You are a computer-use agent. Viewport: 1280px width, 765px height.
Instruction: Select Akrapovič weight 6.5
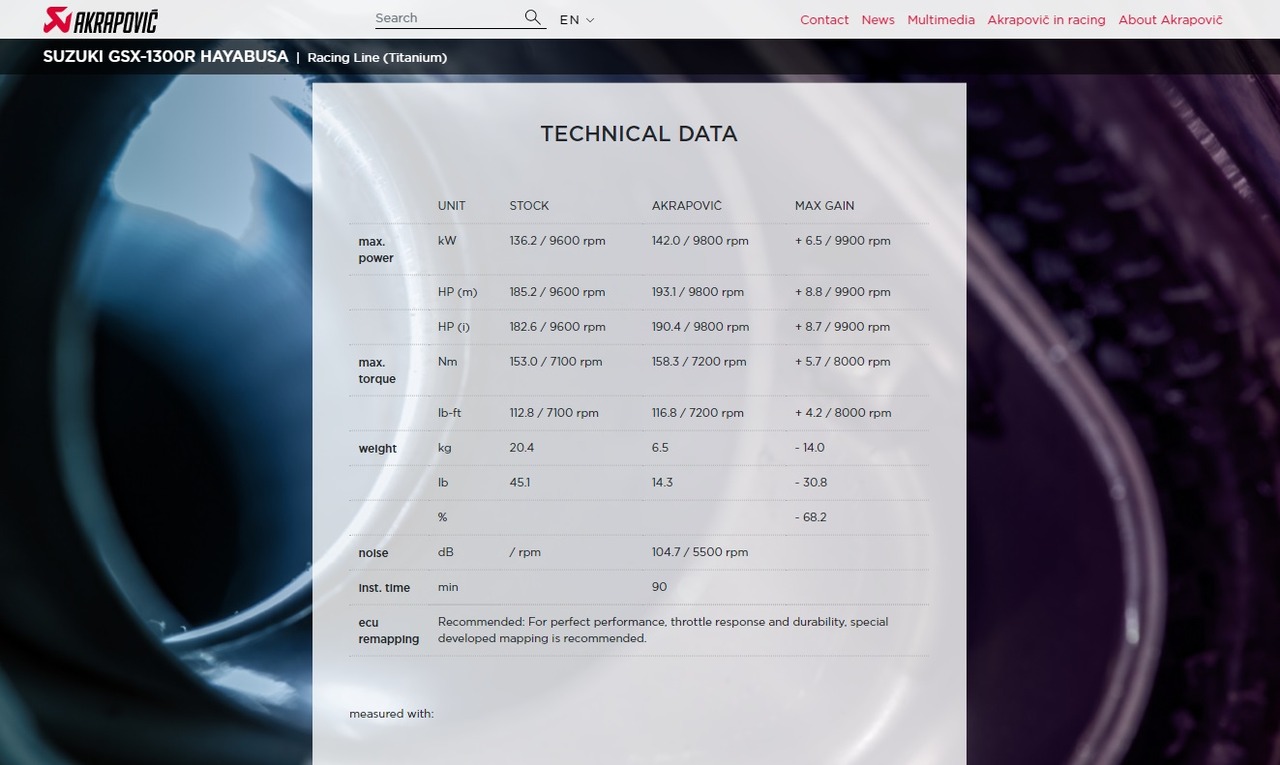(660, 448)
